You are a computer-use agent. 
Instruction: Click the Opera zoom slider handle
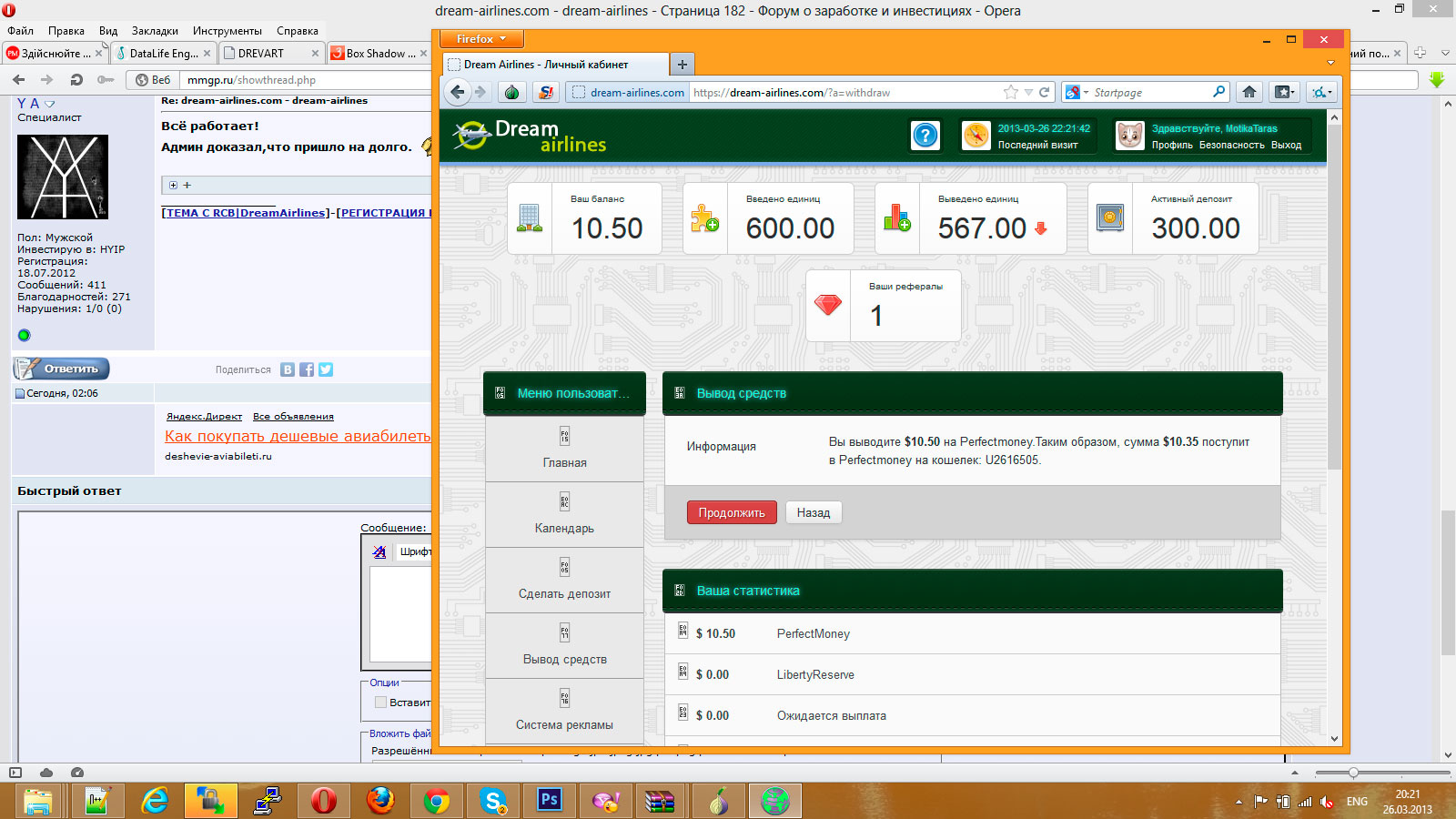(1353, 773)
